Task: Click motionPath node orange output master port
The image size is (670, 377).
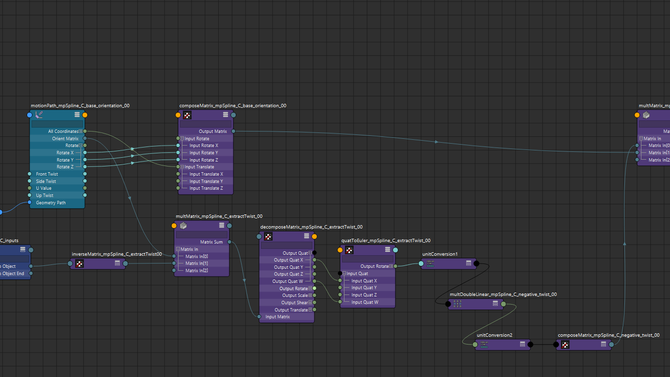Action: [85, 115]
